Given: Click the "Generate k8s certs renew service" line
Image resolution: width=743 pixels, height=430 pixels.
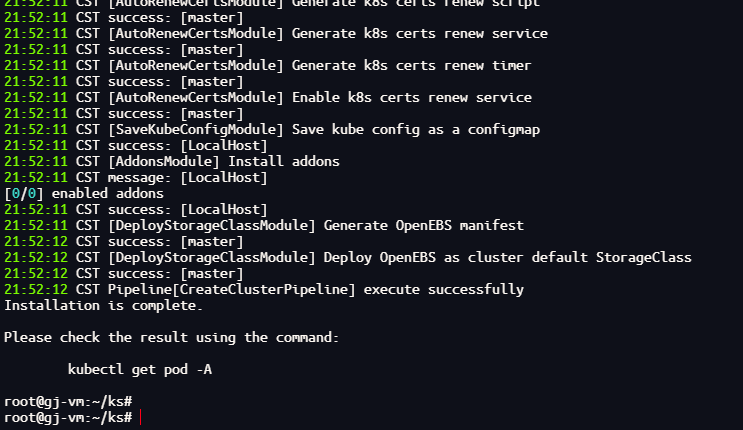Looking at the screenshot, I should (x=419, y=33).
